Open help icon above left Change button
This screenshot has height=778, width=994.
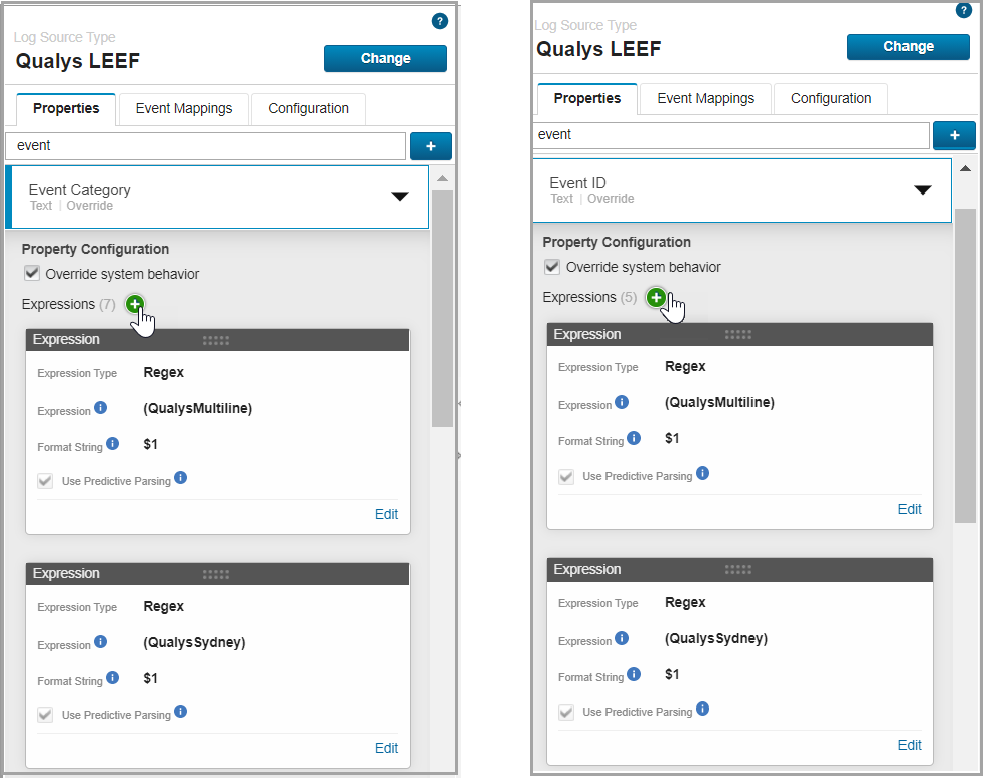tap(439, 21)
